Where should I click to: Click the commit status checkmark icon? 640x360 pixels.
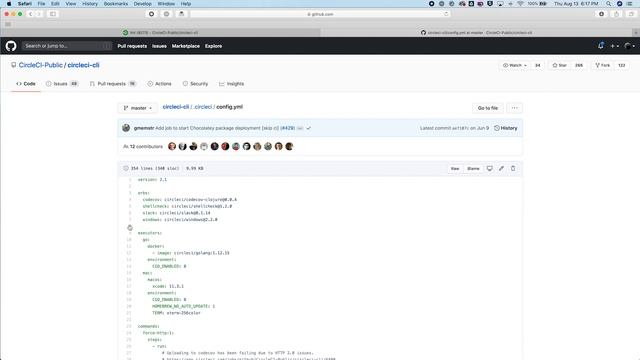click(x=309, y=128)
